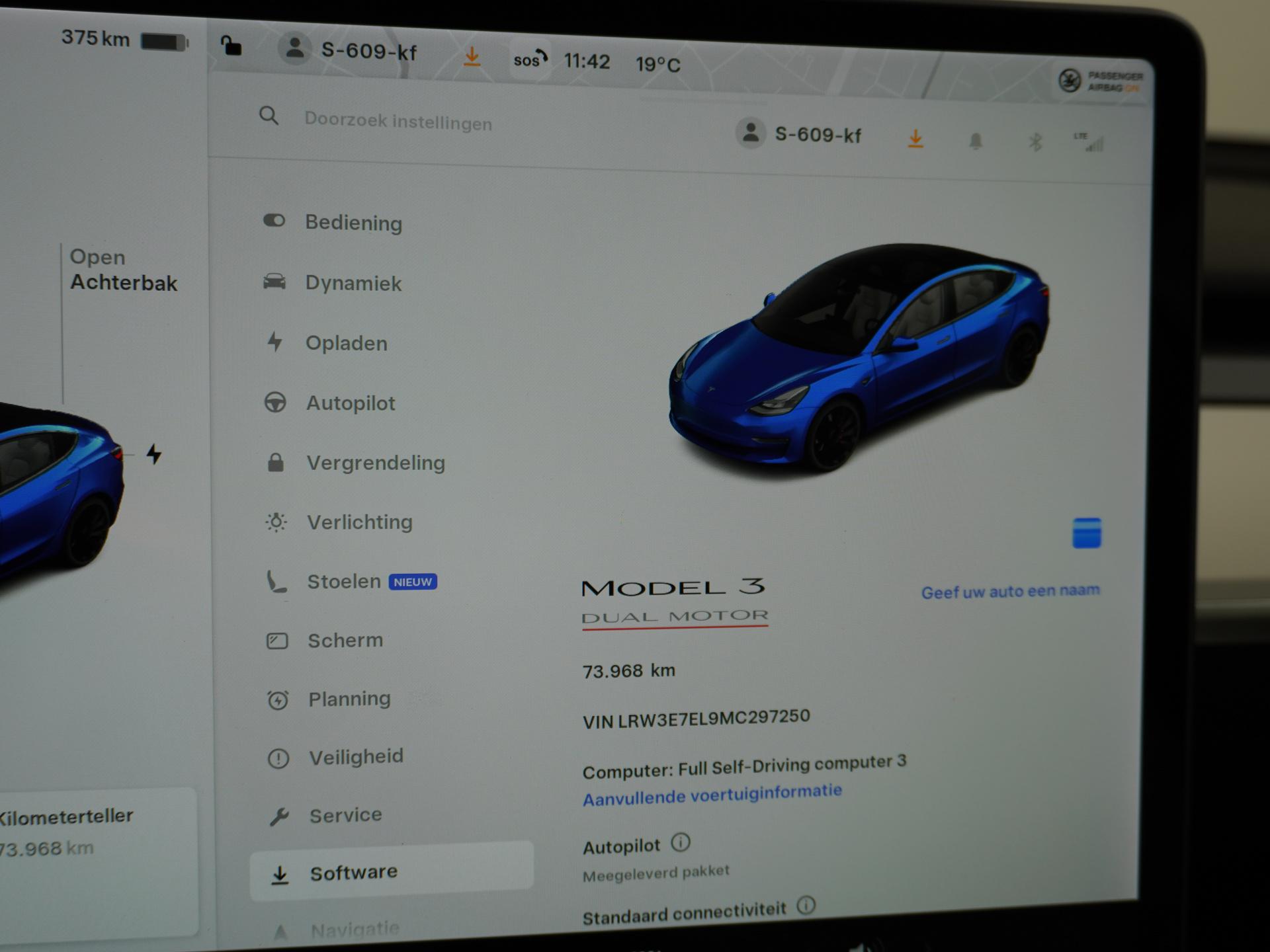Tap the SOS emergency call icon
This screenshot has width=1270, height=952.
coord(530,59)
